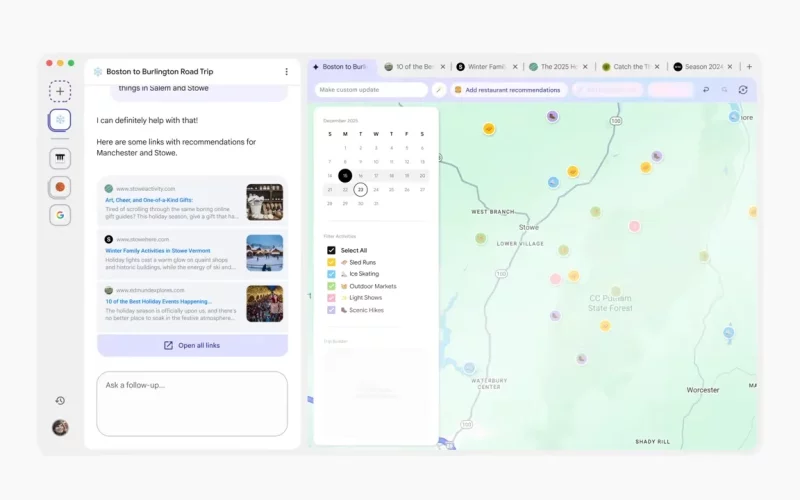The image size is (800, 500).
Task: Click the user profile avatar
Action: point(60,428)
